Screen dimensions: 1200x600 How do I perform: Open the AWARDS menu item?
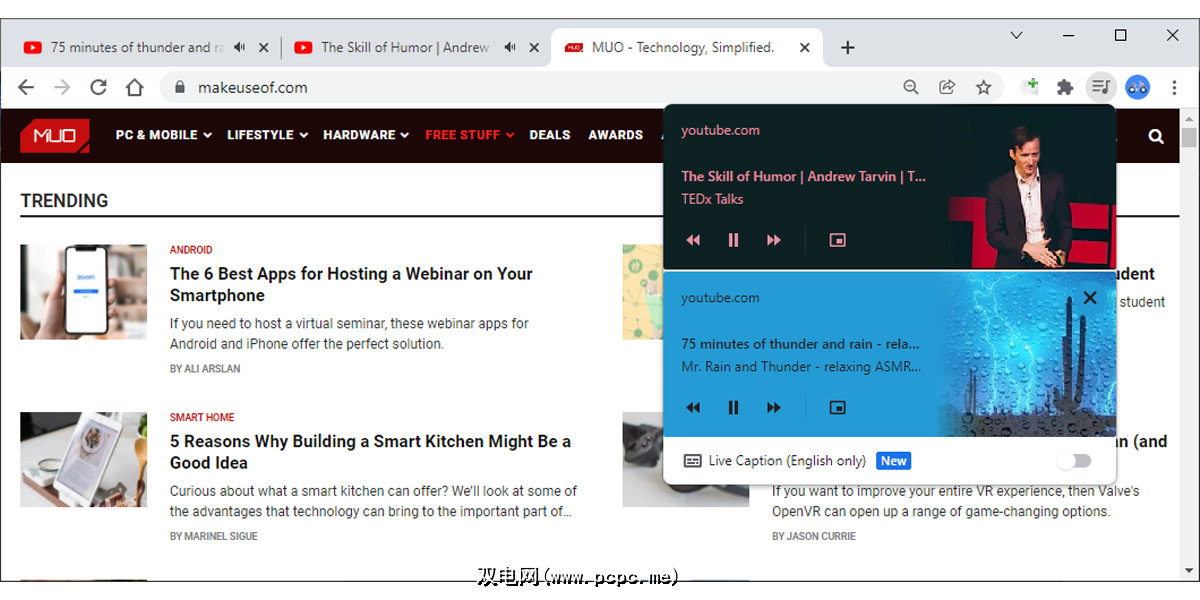[615, 135]
